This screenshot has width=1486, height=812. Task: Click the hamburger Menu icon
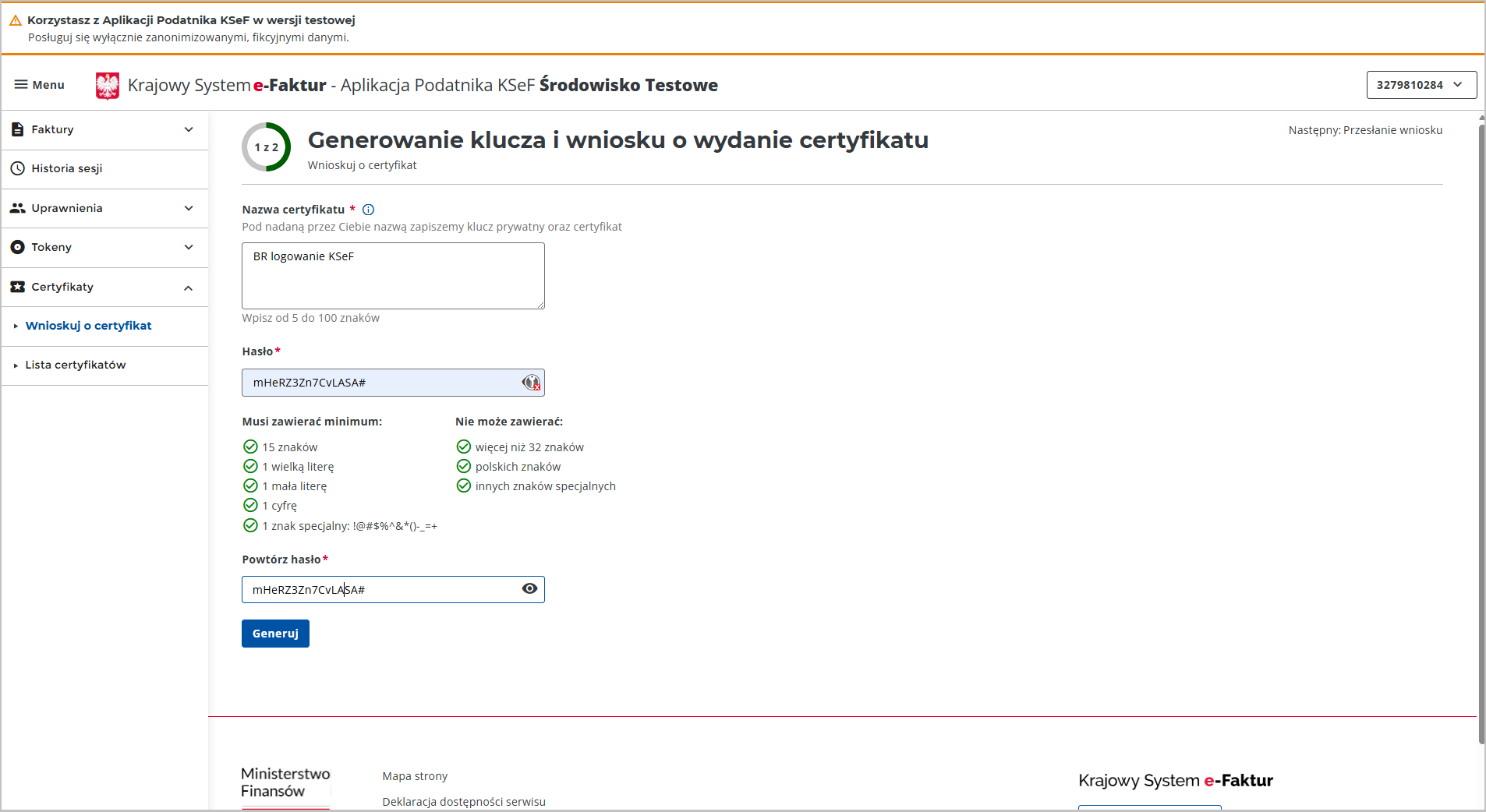[x=21, y=84]
